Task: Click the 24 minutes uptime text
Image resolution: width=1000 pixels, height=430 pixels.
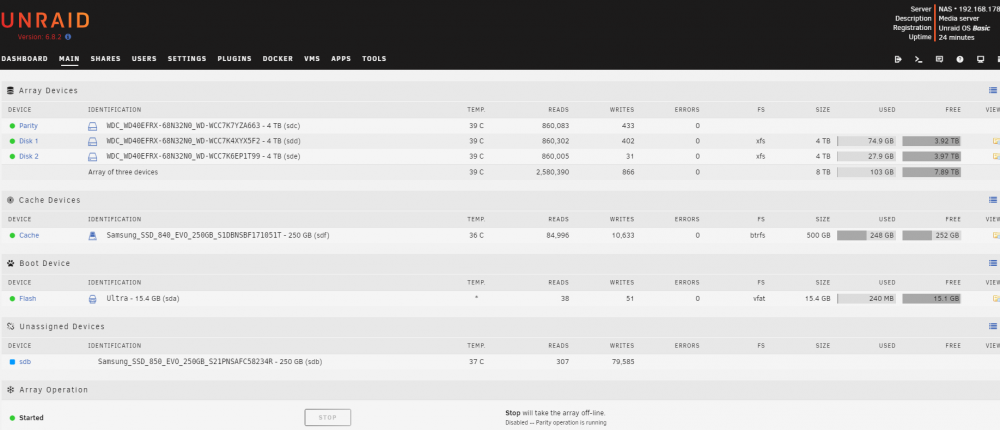Action: click(957, 38)
